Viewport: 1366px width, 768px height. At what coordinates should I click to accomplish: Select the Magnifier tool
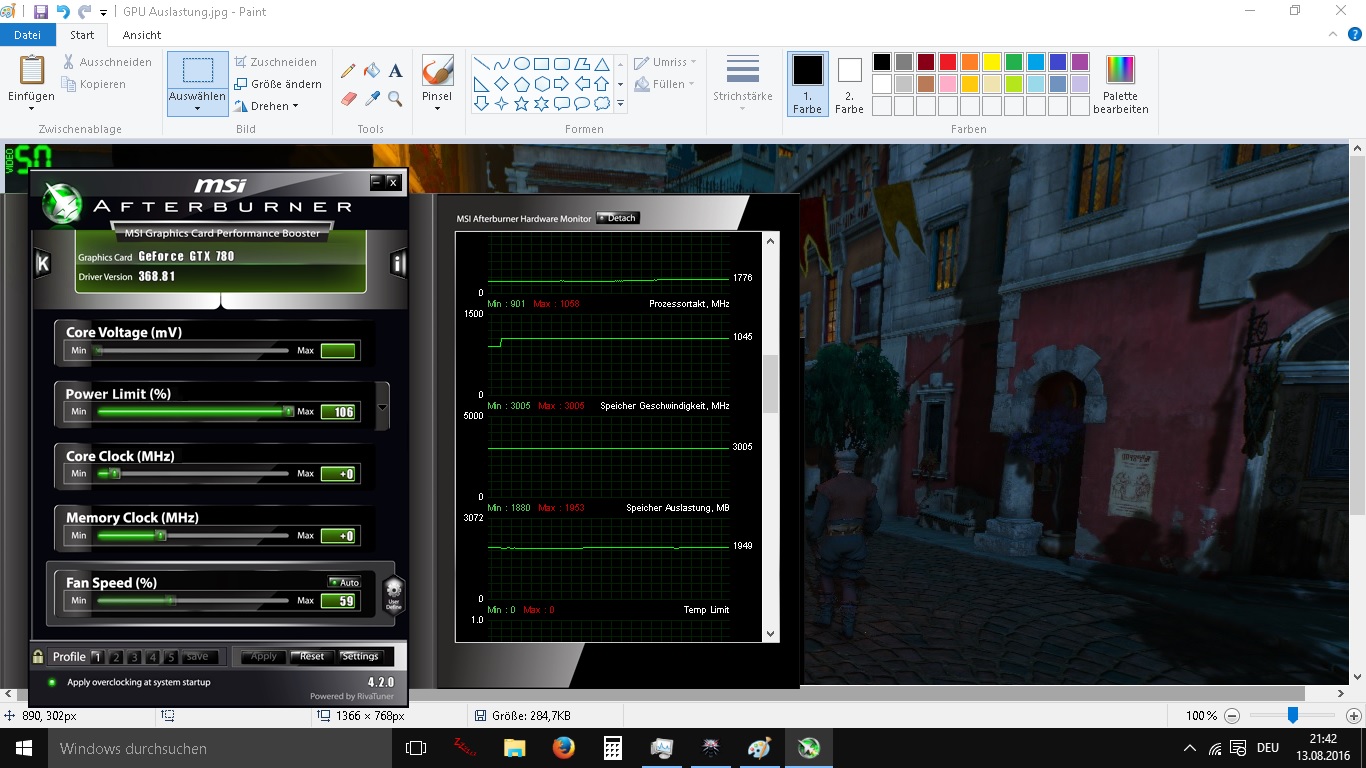(396, 99)
